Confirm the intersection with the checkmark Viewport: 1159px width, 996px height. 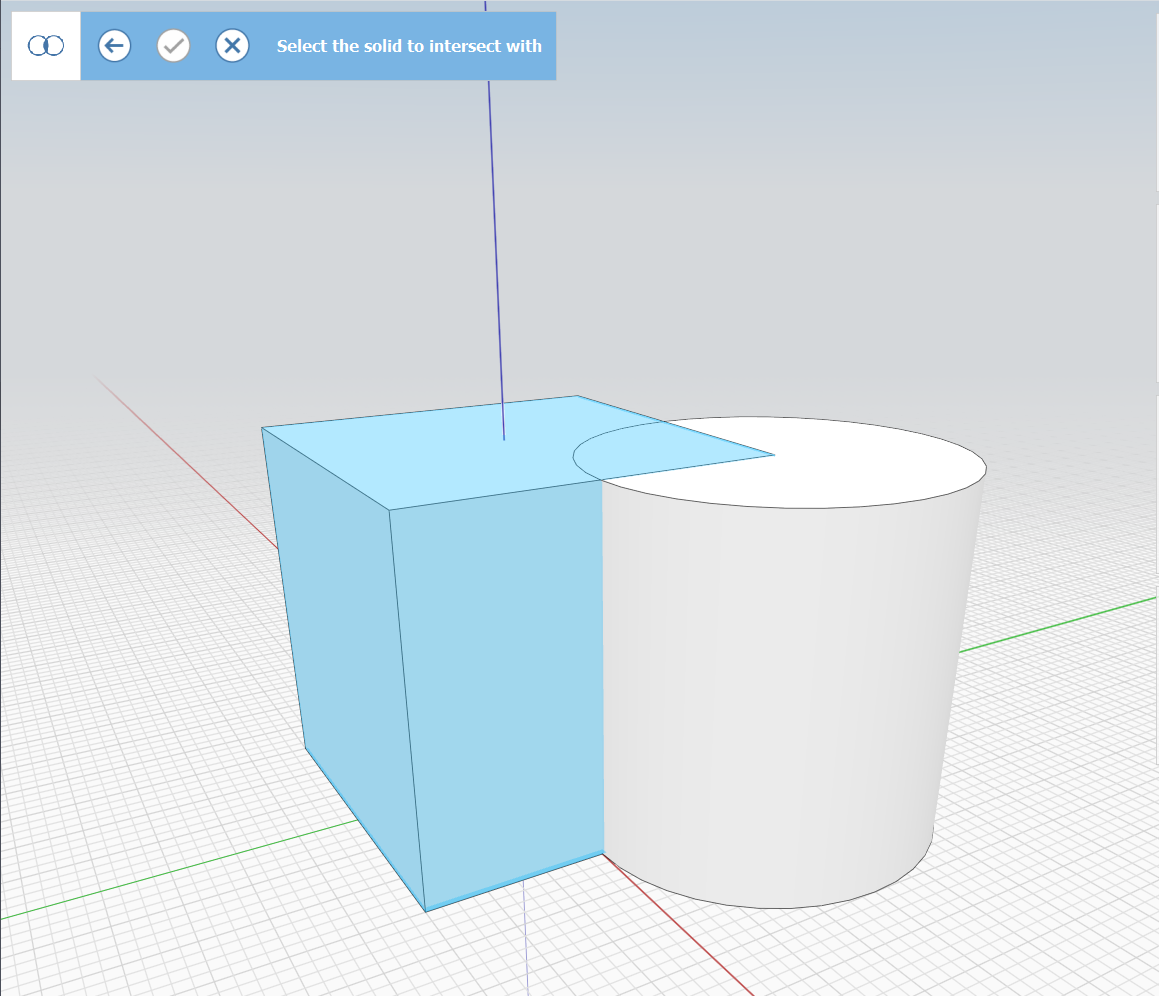[174, 46]
